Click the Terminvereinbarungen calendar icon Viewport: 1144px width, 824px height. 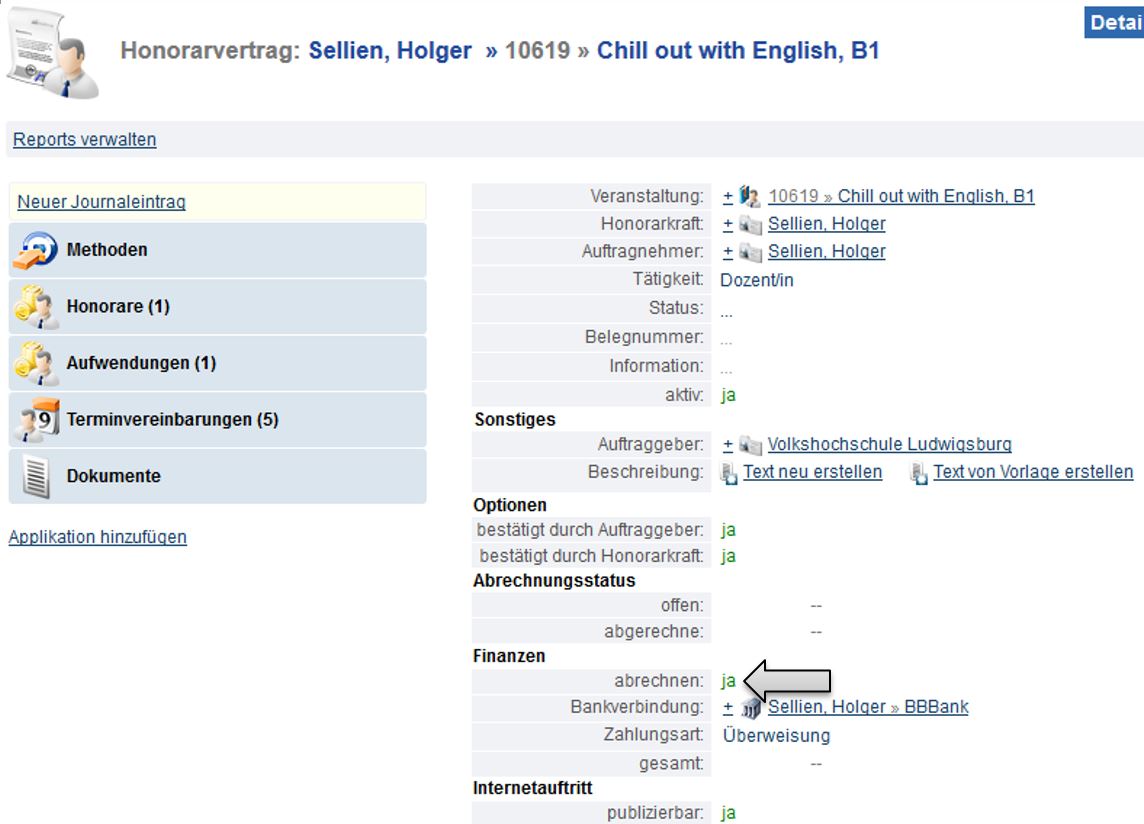[36, 421]
